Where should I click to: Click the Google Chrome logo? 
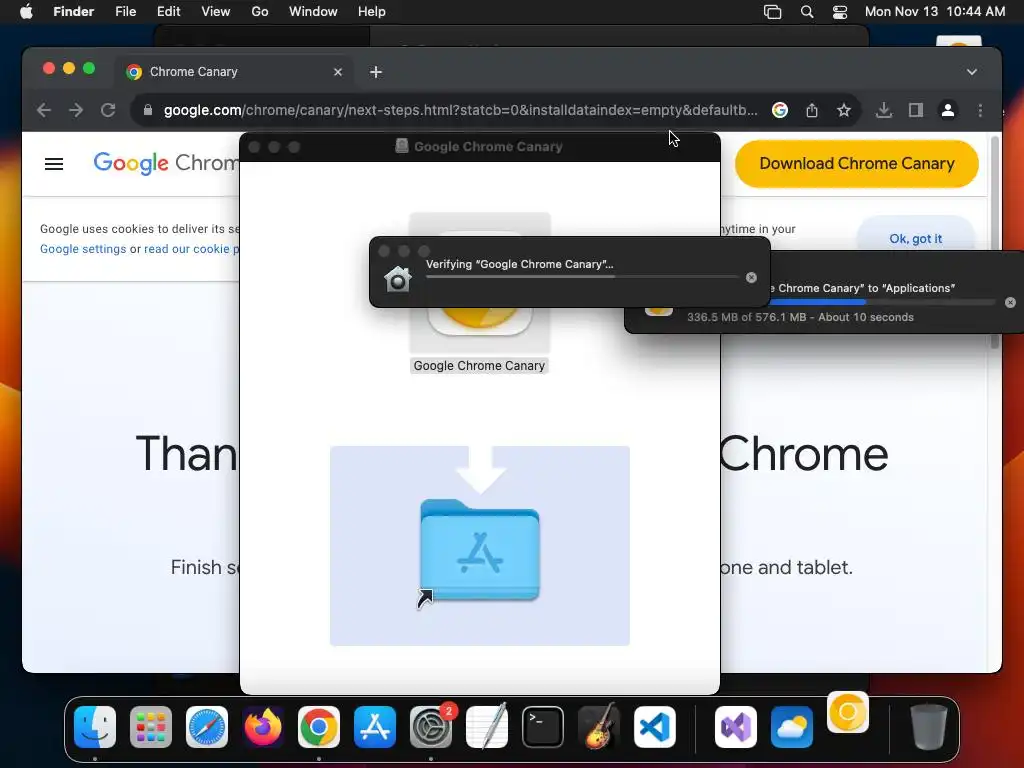coord(166,163)
